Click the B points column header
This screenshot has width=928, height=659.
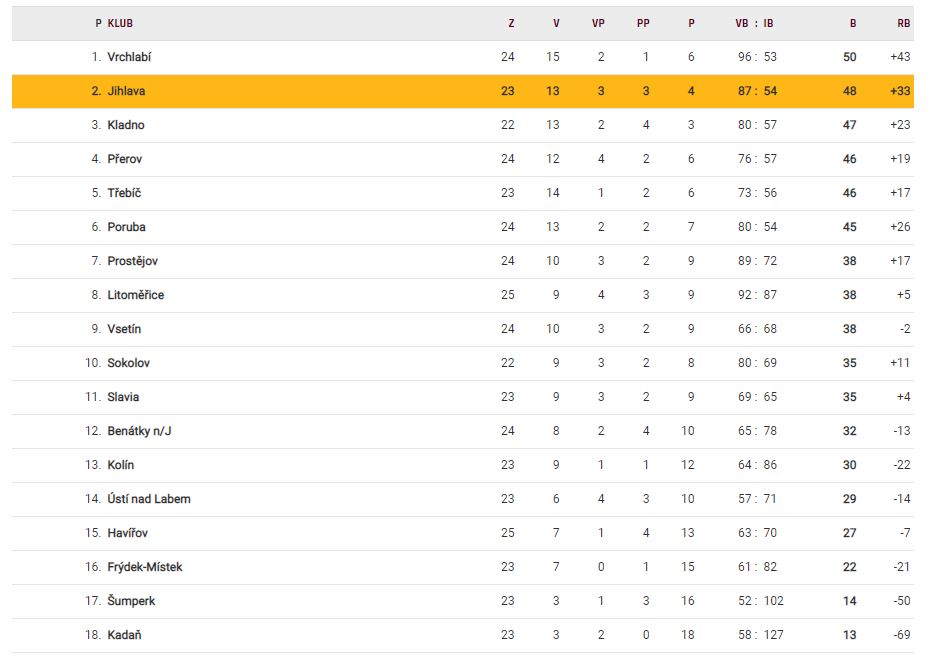(852, 23)
